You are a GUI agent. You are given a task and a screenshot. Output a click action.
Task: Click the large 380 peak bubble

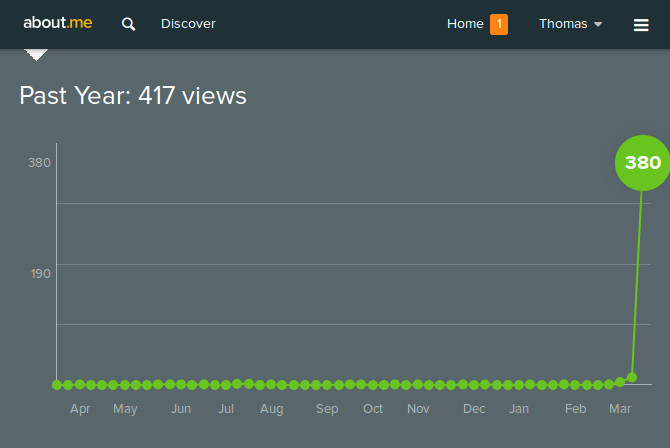(x=642, y=163)
